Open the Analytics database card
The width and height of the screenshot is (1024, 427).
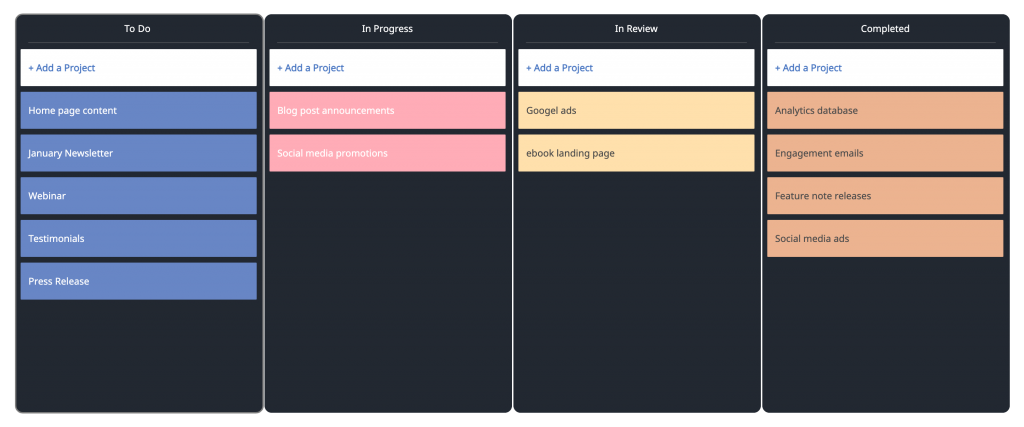(x=885, y=111)
